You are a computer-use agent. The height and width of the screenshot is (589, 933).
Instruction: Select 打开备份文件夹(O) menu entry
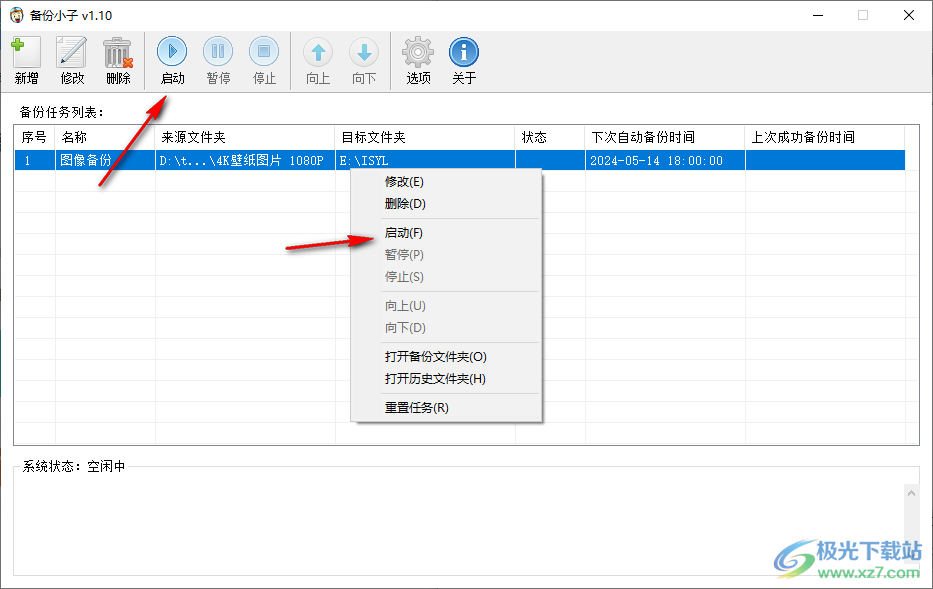436,357
